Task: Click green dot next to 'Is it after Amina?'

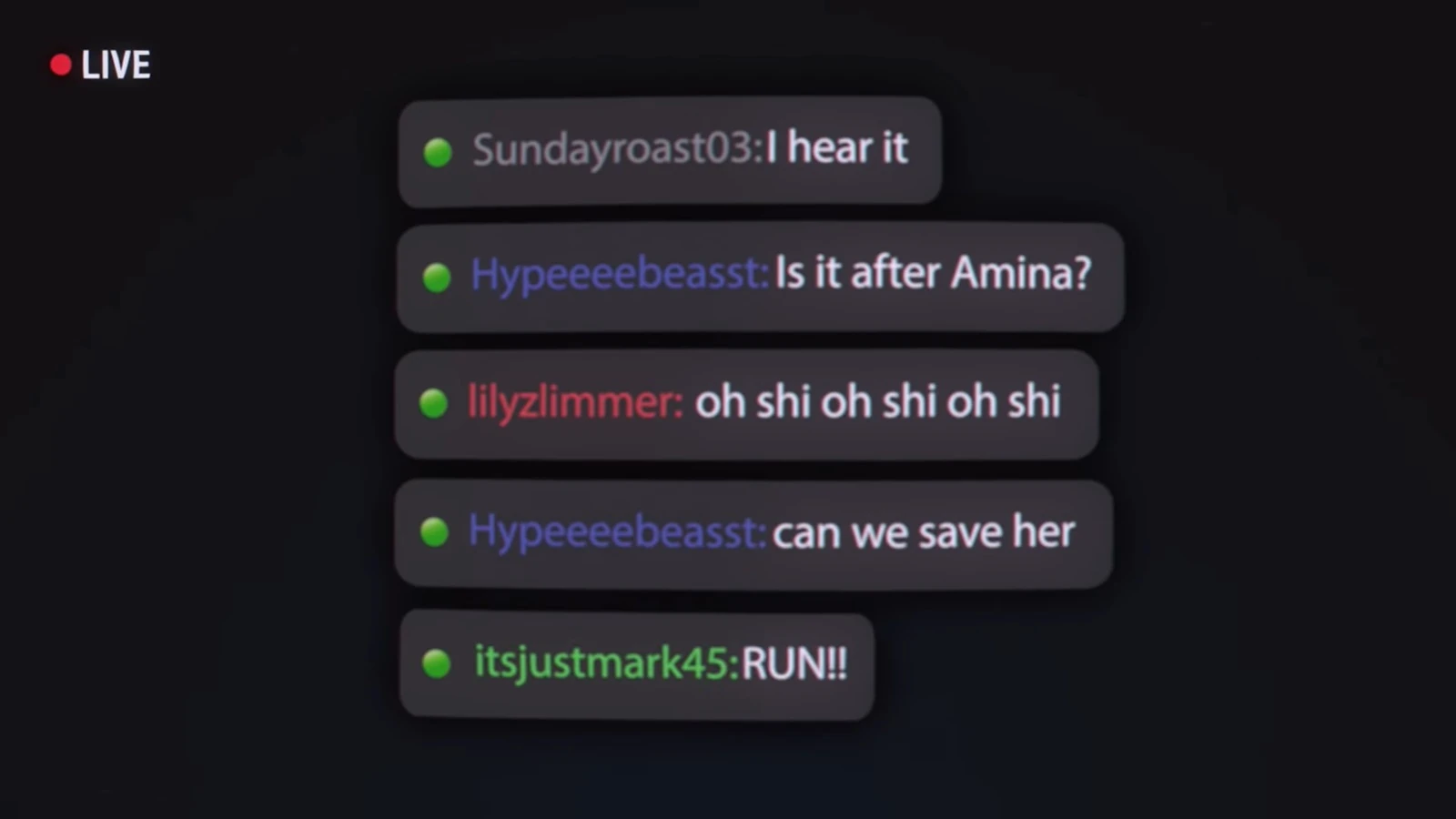Action: coord(437,277)
